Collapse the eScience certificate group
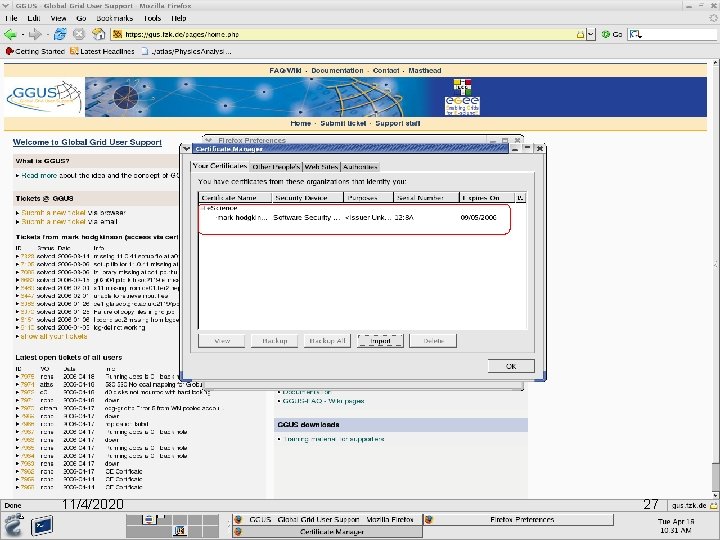The height and width of the screenshot is (540, 720). click(201, 208)
